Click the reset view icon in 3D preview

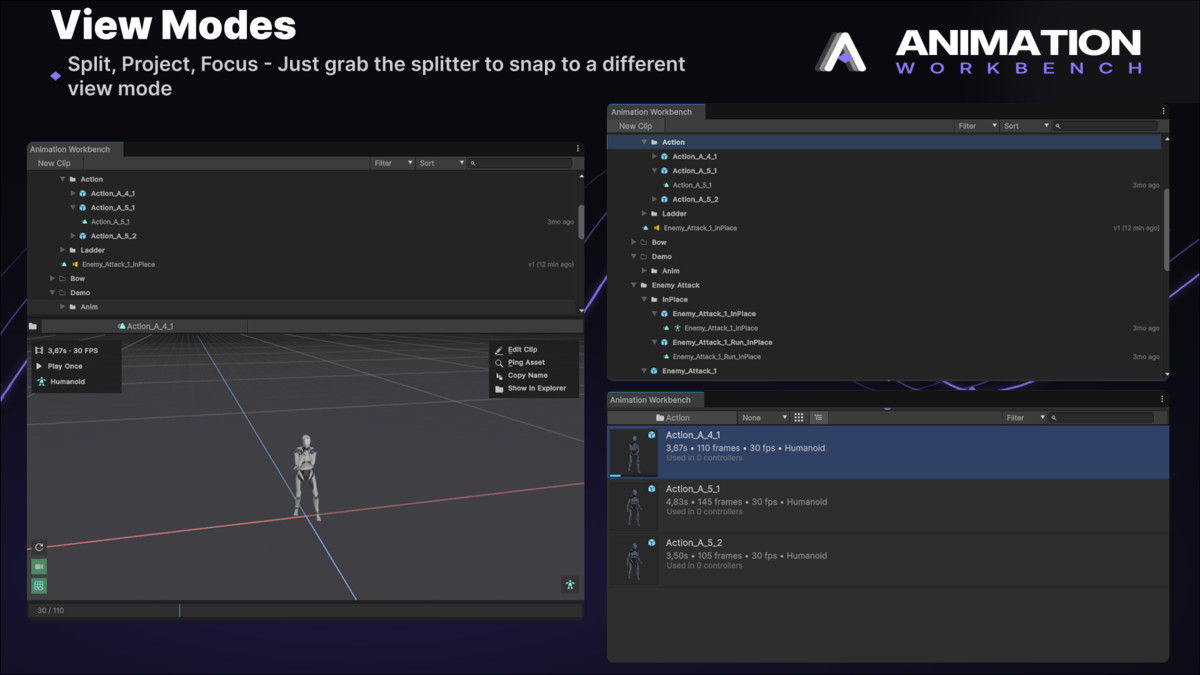tap(39, 547)
